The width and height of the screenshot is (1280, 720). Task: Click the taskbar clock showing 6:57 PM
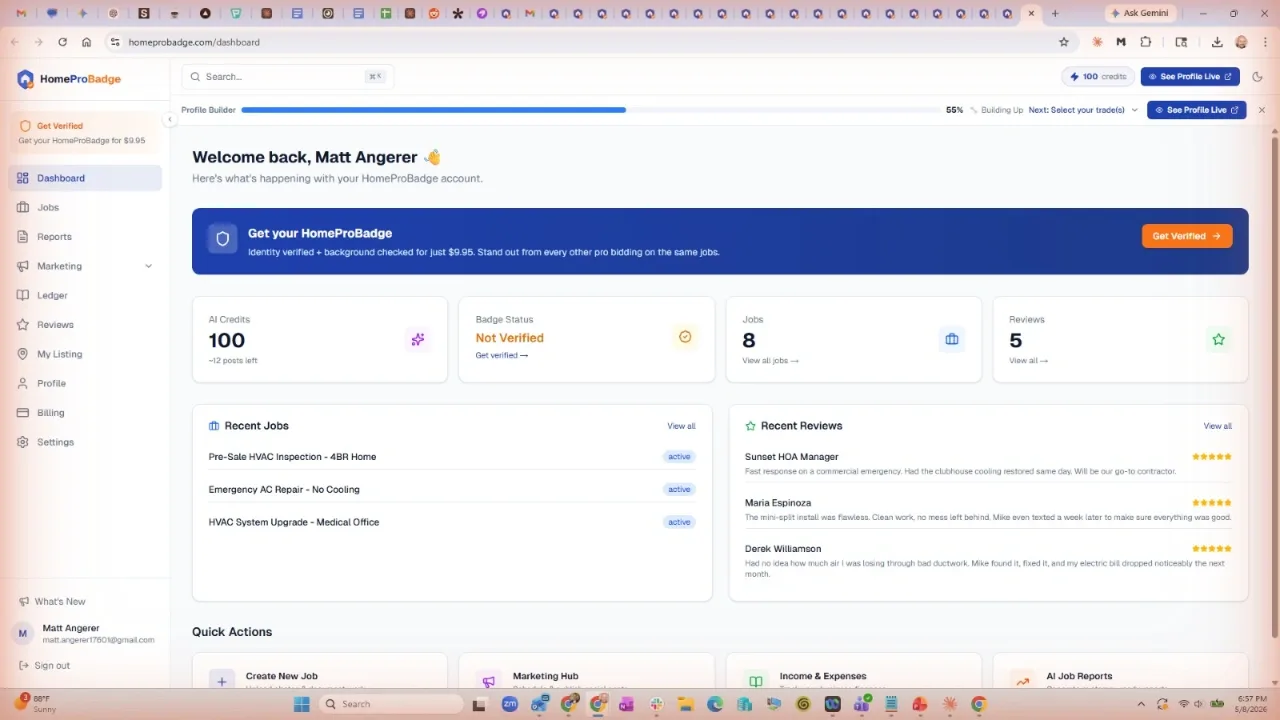click(x=1252, y=704)
